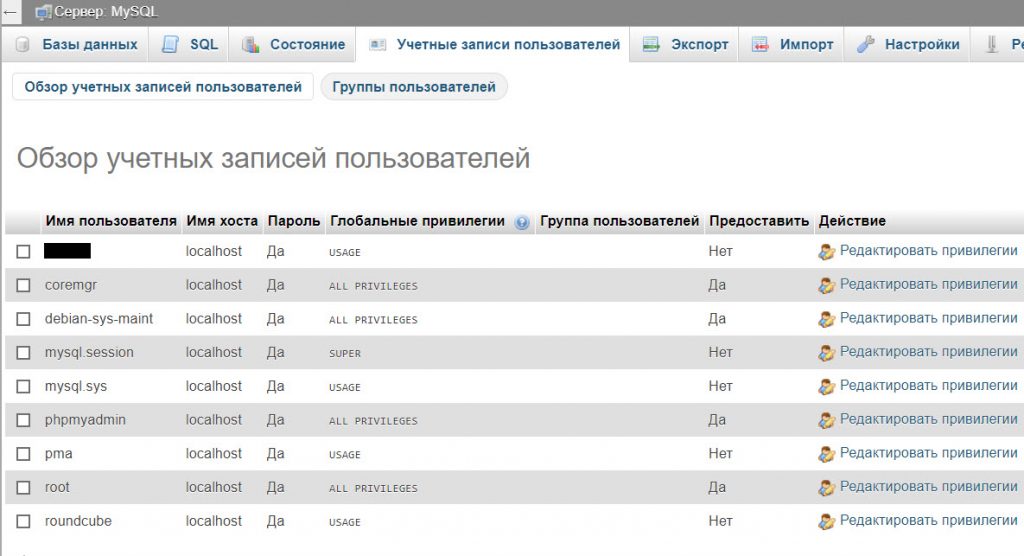
Task: Click the Учетные записи пользователей tab icon
Action: (377, 44)
